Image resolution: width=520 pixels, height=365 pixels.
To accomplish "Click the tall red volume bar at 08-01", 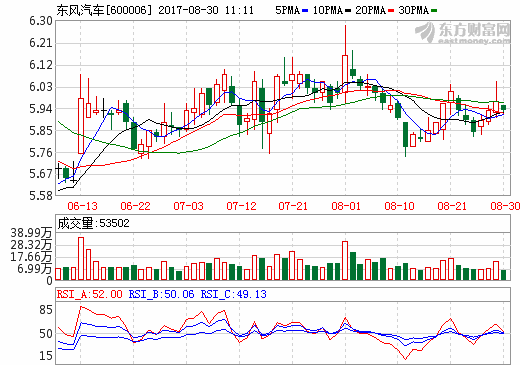I will coord(345,261).
